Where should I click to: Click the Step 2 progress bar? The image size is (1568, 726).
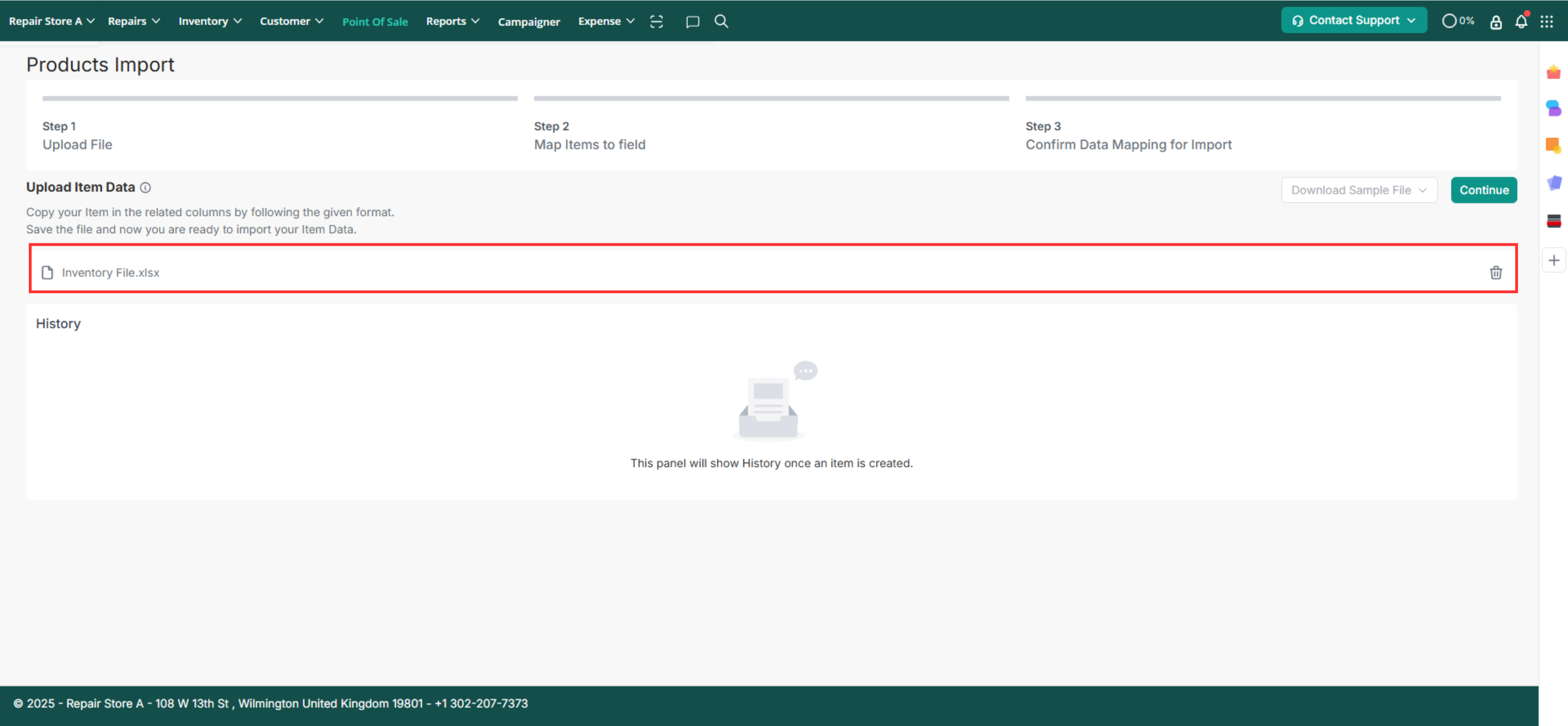point(771,98)
